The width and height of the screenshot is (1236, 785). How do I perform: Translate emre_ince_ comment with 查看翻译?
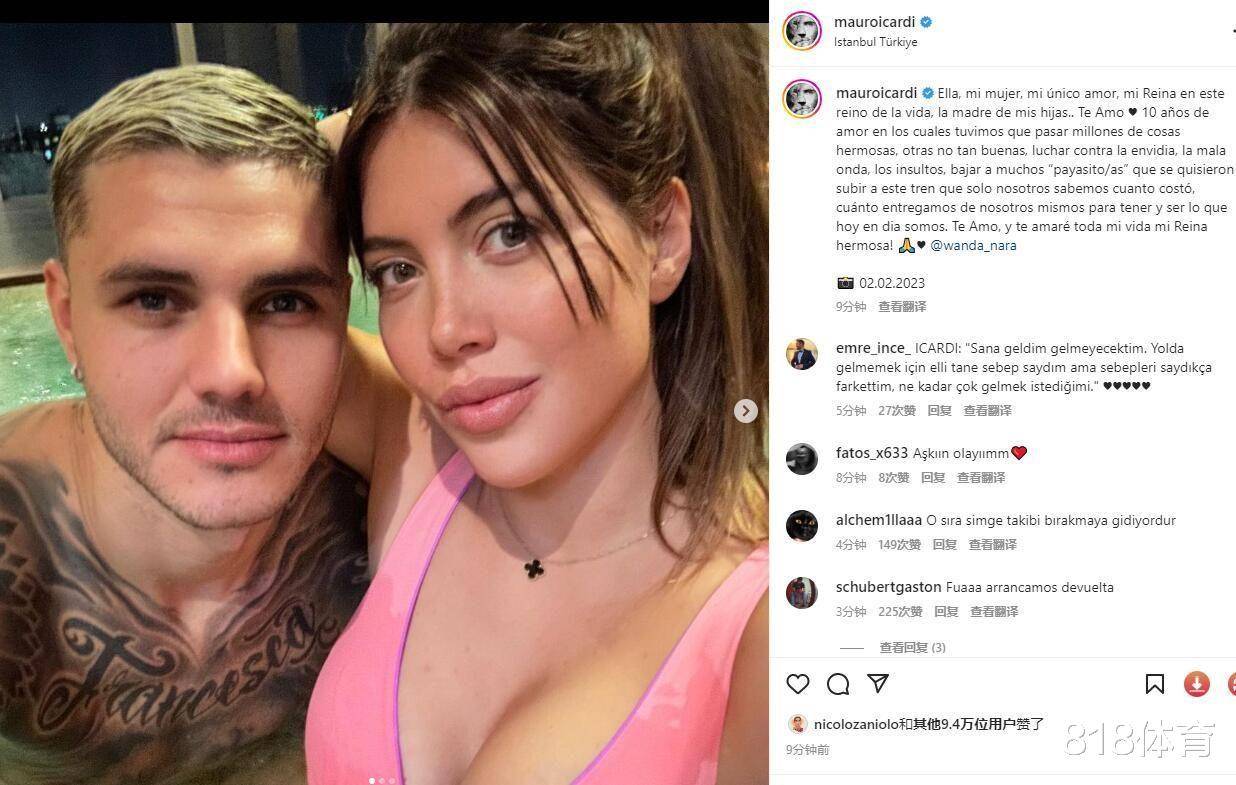987,411
